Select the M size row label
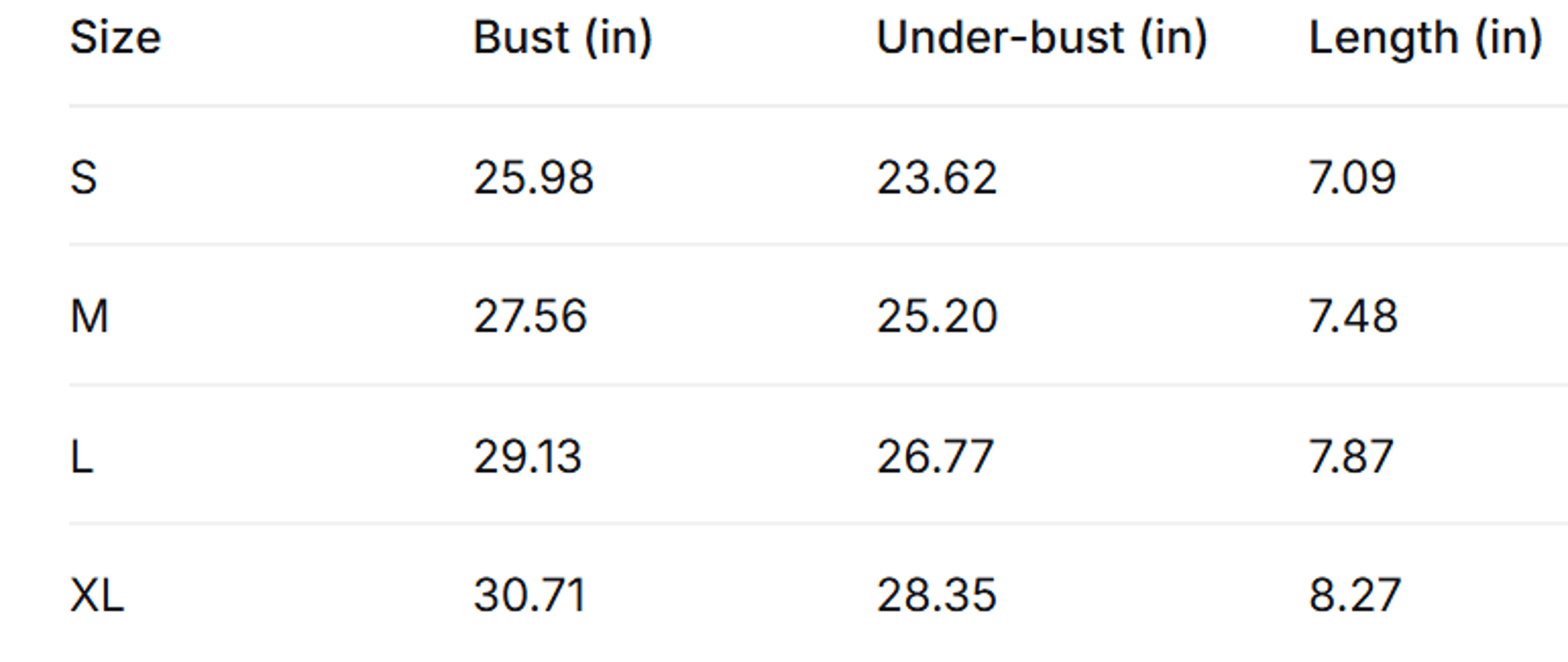Image resolution: width=1568 pixels, height=662 pixels. click(89, 316)
